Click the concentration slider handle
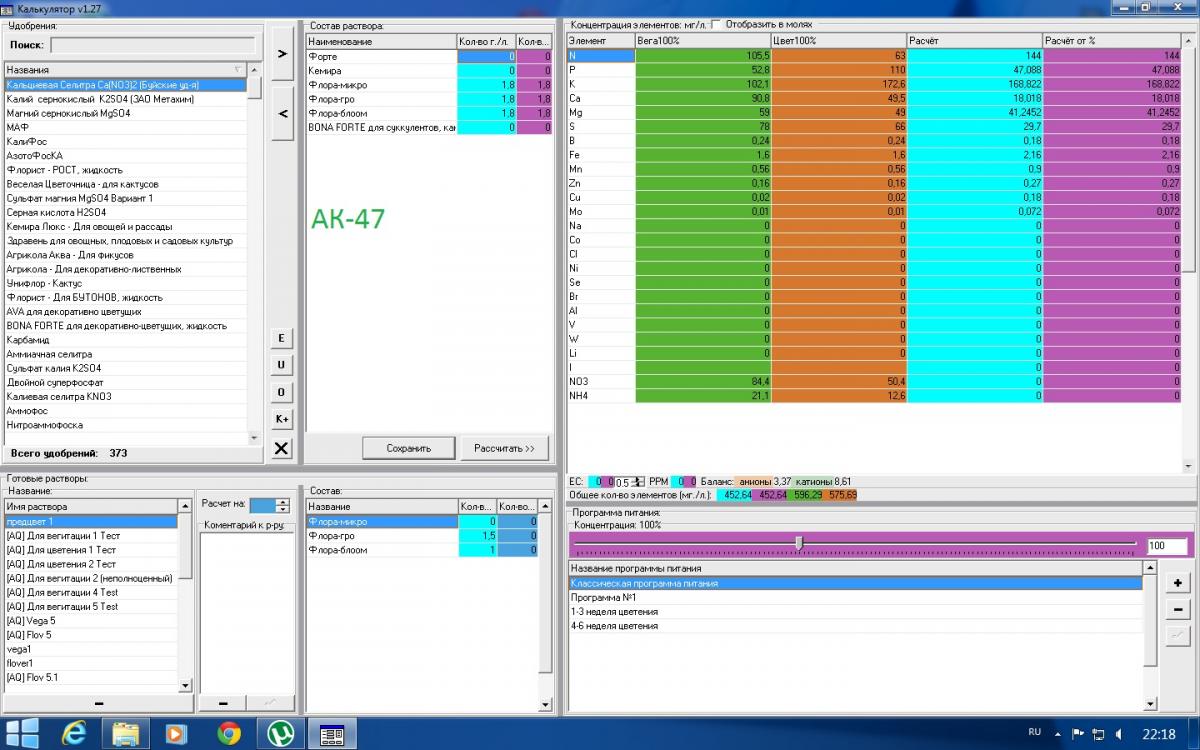 click(798, 542)
